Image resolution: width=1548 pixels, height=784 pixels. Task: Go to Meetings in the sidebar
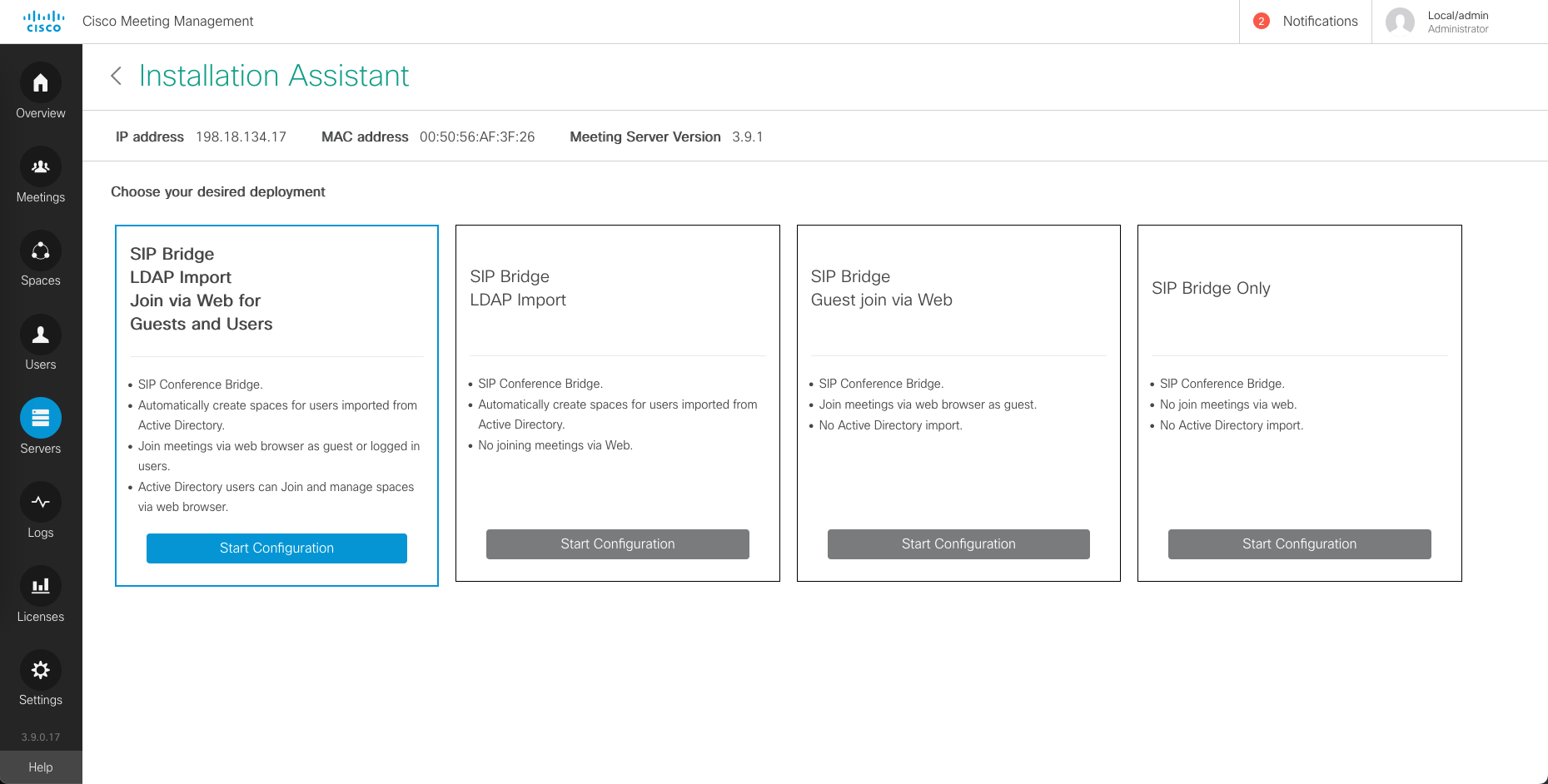40,167
